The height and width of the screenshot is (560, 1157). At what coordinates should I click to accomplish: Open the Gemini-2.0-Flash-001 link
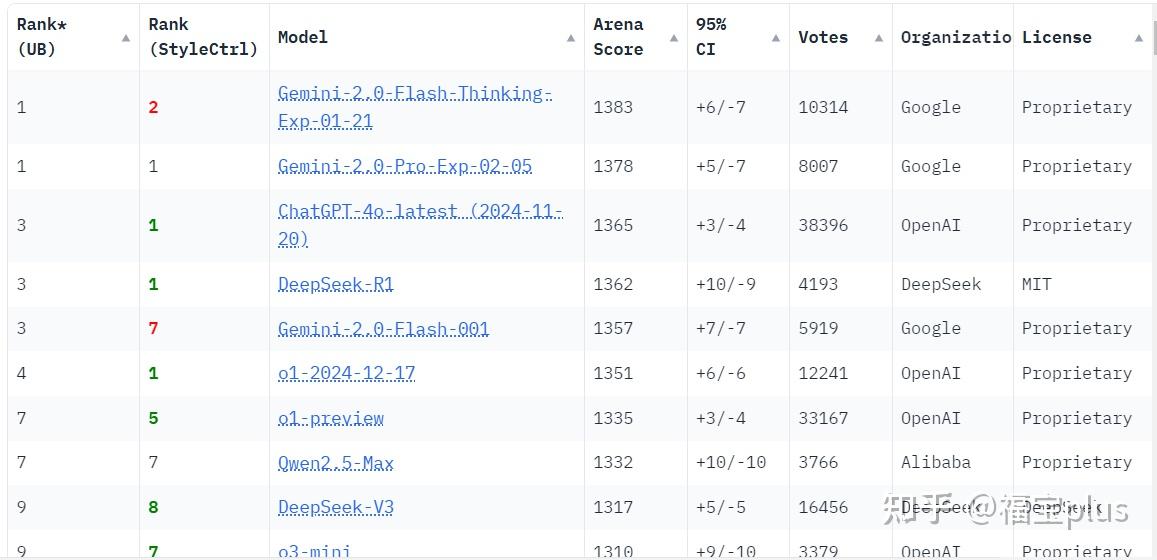click(384, 328)
